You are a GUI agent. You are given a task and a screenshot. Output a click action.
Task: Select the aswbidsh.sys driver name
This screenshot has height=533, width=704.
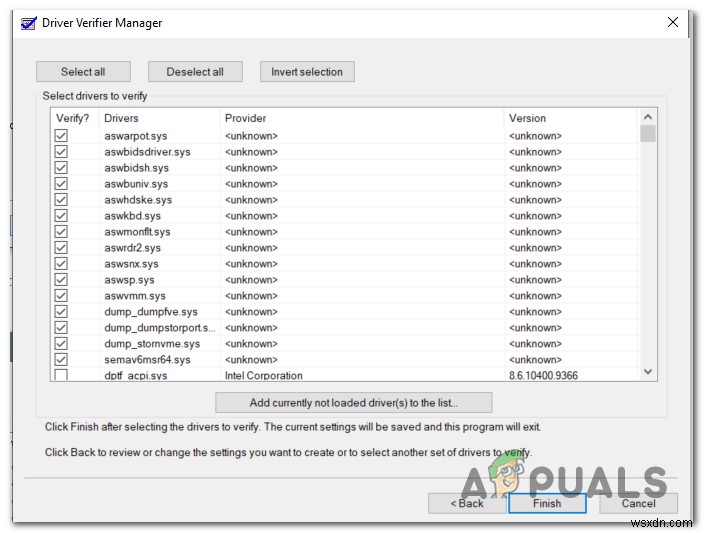[136, 168]
